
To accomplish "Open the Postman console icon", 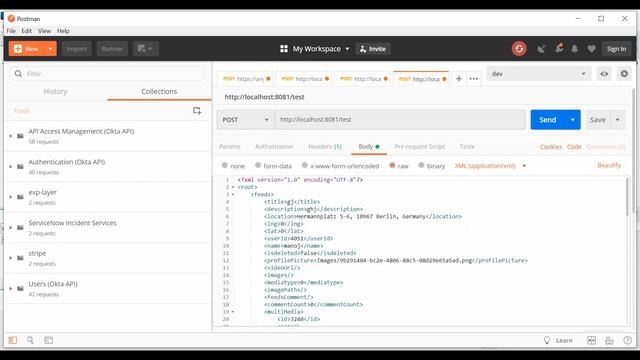I will pos(49,340).
